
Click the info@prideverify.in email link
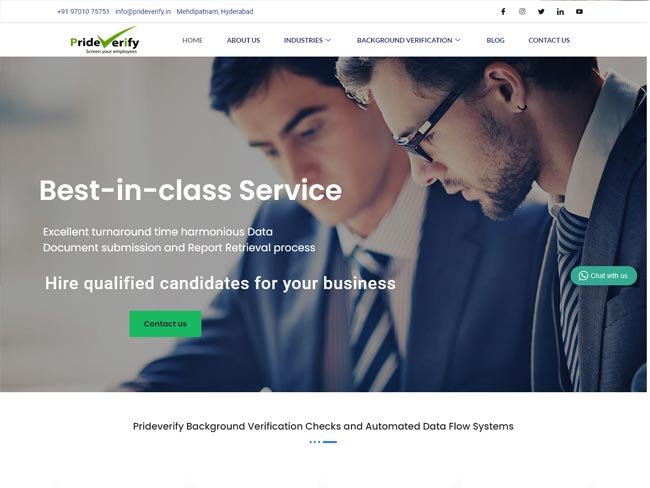[143, 12]
